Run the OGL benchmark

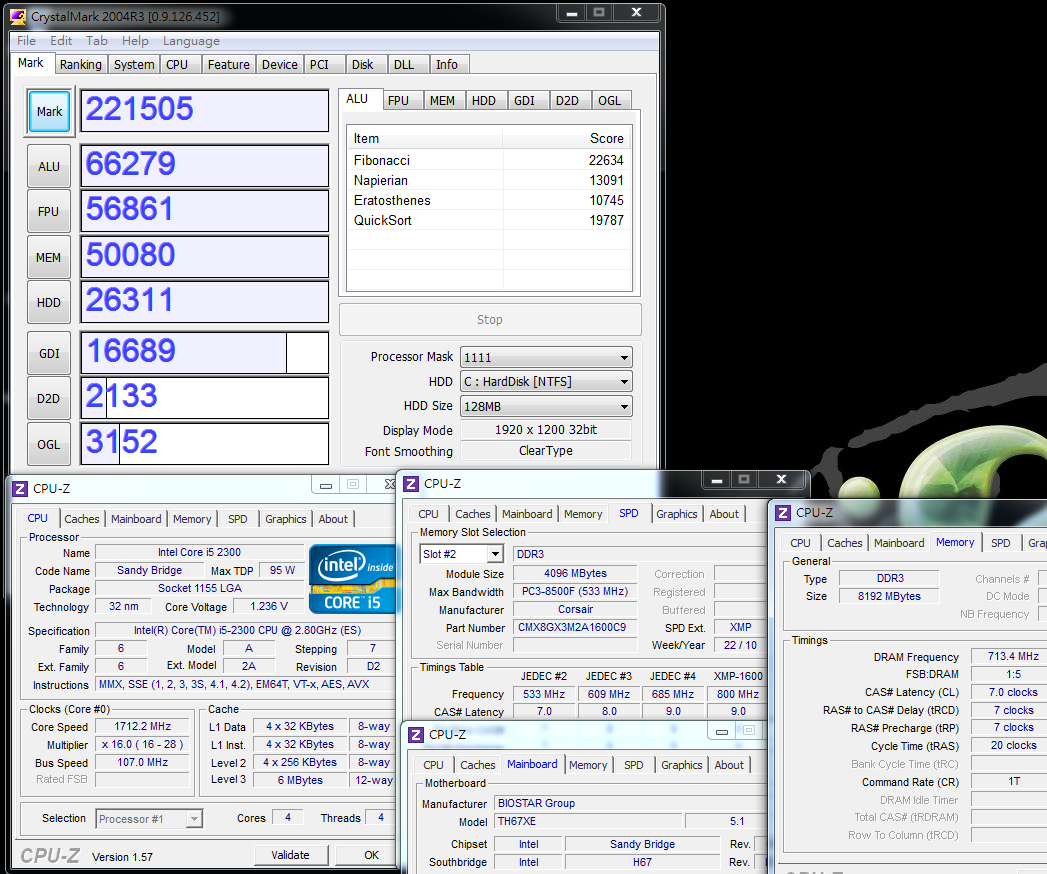pyautogui.click(x=49, y=444)
